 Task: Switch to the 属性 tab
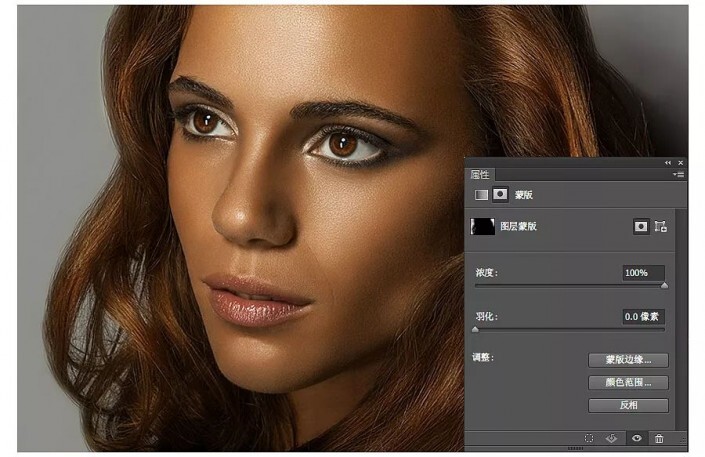click(x=480, y=175)
